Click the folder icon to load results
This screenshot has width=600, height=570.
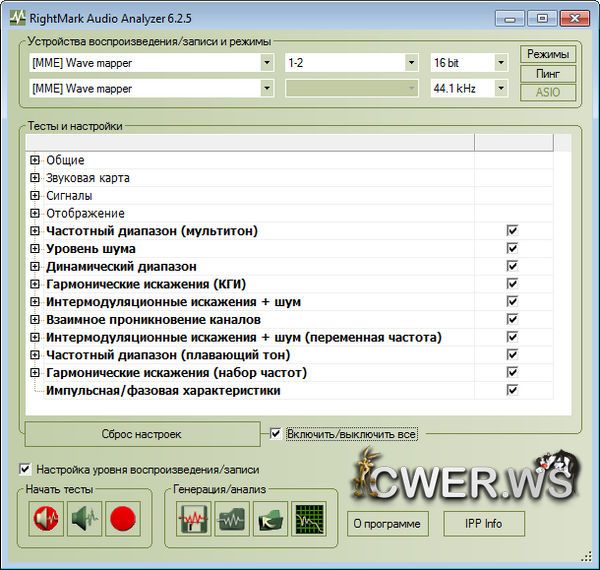coord(270,520)
